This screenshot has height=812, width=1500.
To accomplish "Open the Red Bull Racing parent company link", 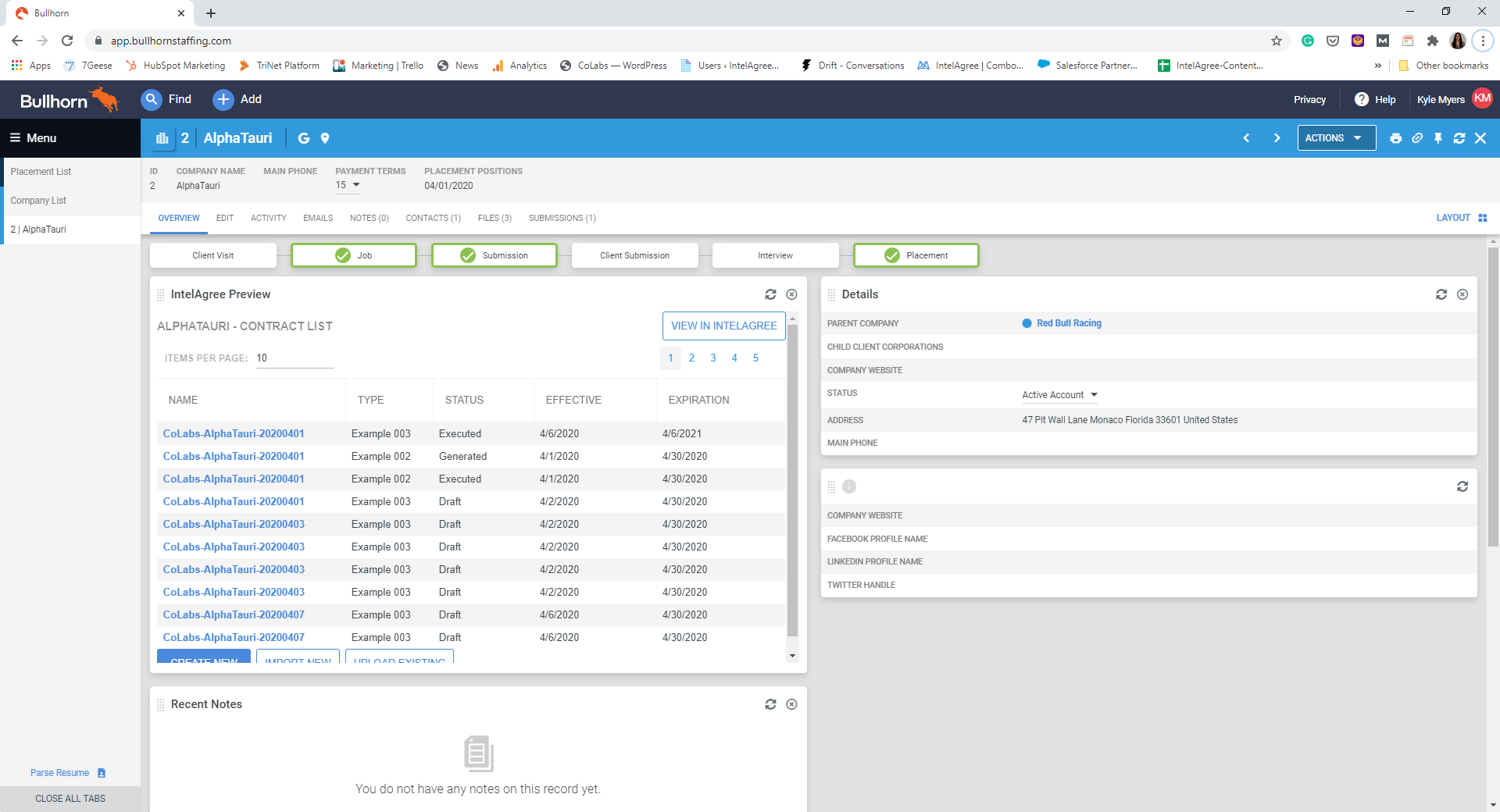I will click(x=1068, y=323).
